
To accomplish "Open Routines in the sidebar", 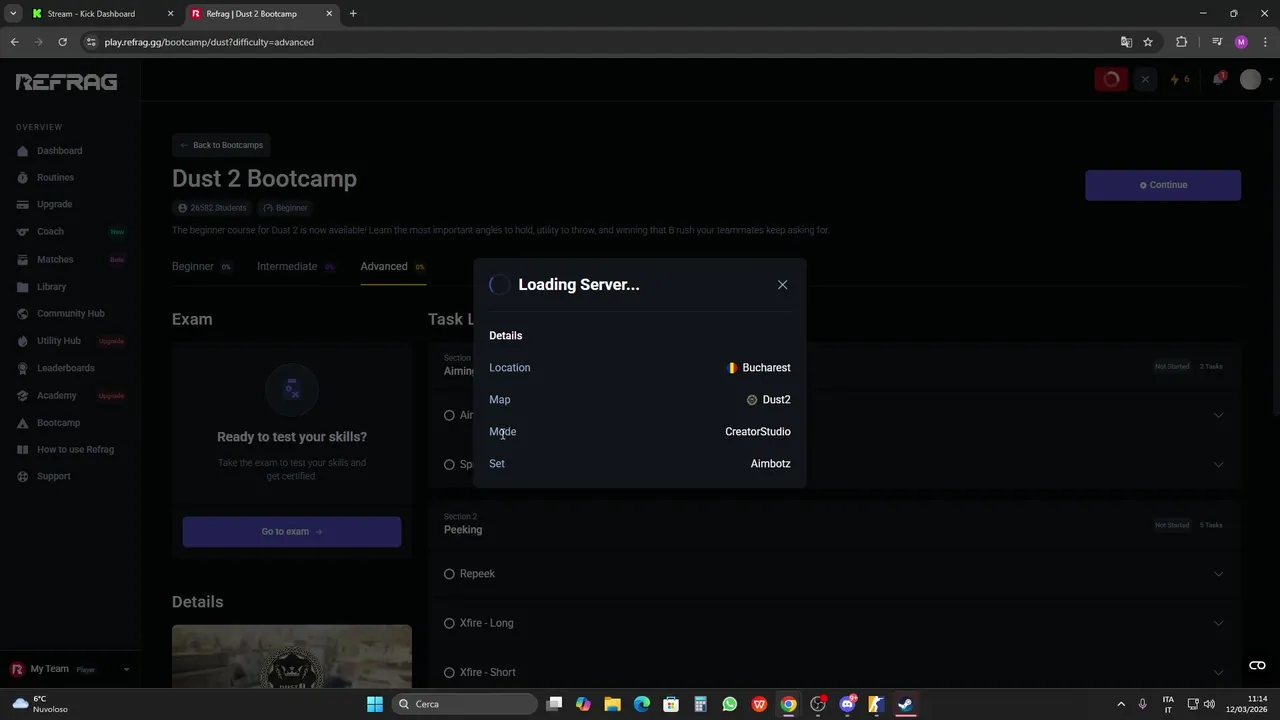I will tap(55, 177).
